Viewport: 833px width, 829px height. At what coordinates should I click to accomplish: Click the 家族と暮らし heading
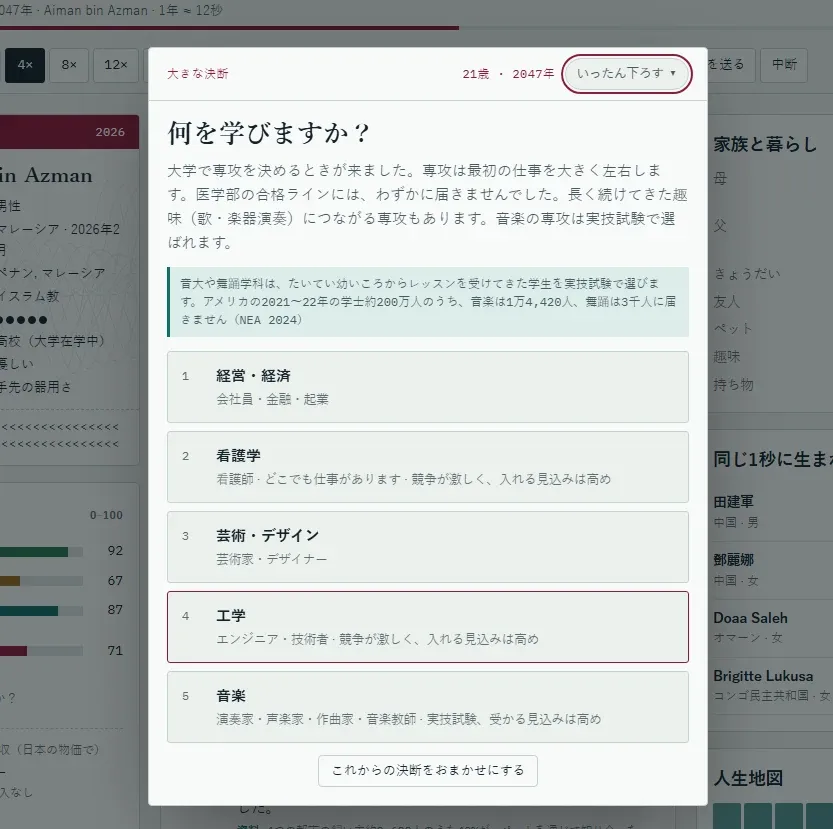click(x=765, y=144)
